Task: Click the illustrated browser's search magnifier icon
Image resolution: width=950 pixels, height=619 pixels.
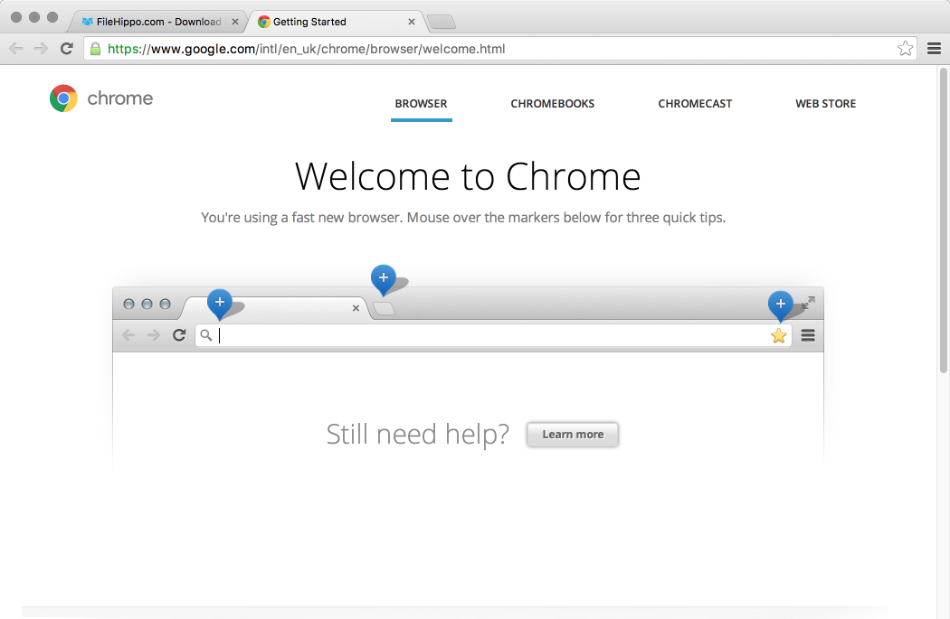Action: 207,335
